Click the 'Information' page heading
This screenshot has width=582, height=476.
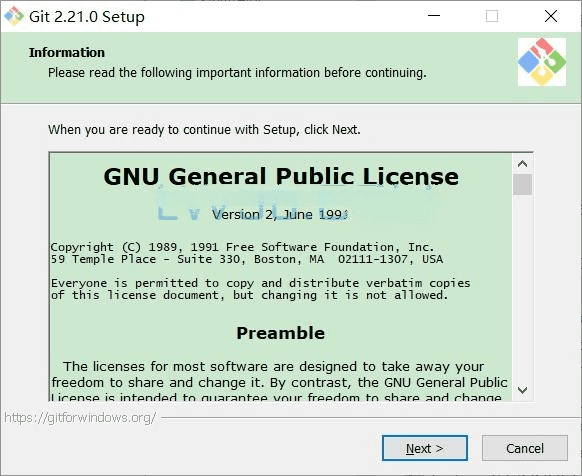(67, 52)
